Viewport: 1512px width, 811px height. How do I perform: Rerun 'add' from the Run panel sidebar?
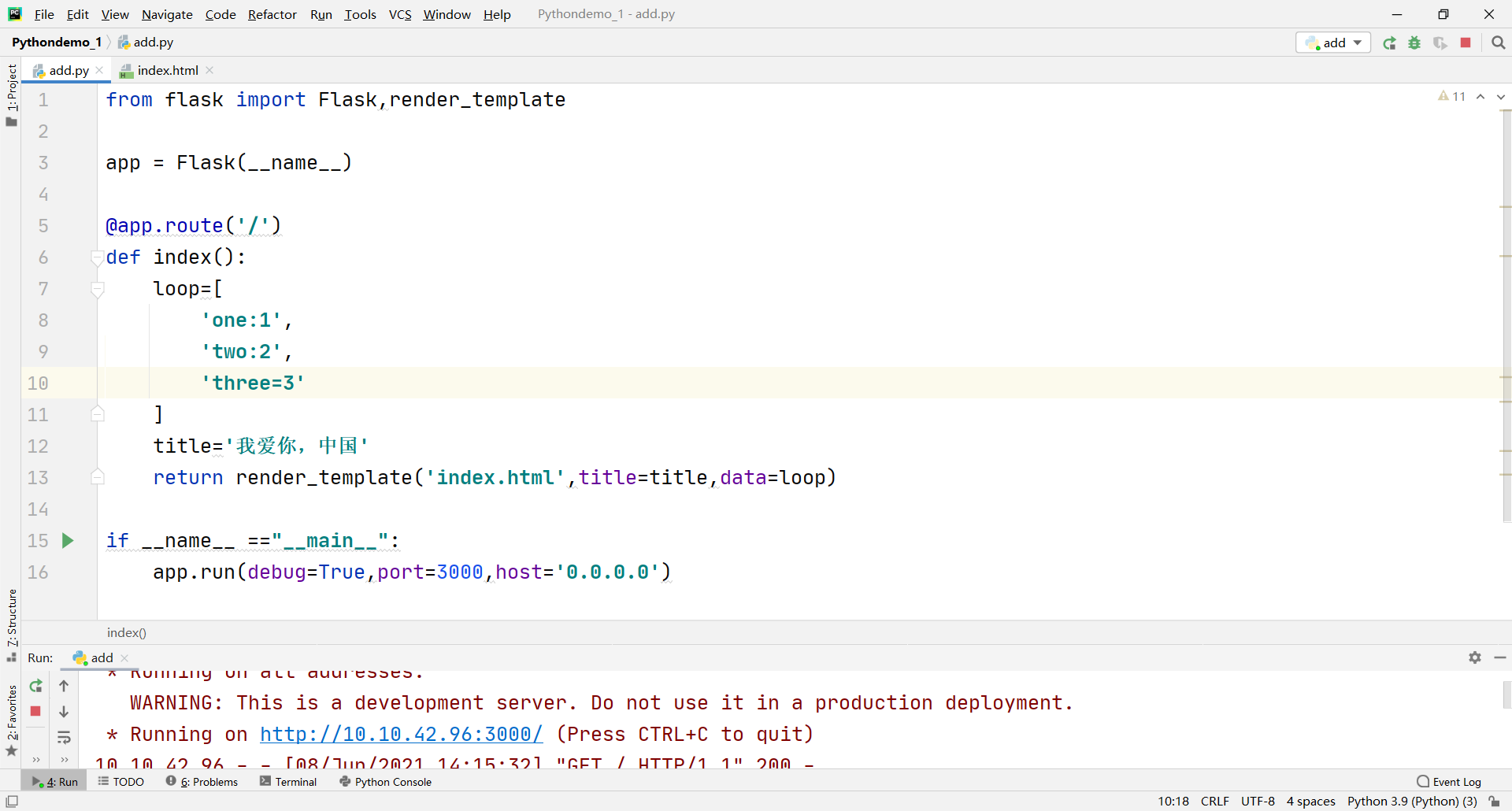[35, 687]
